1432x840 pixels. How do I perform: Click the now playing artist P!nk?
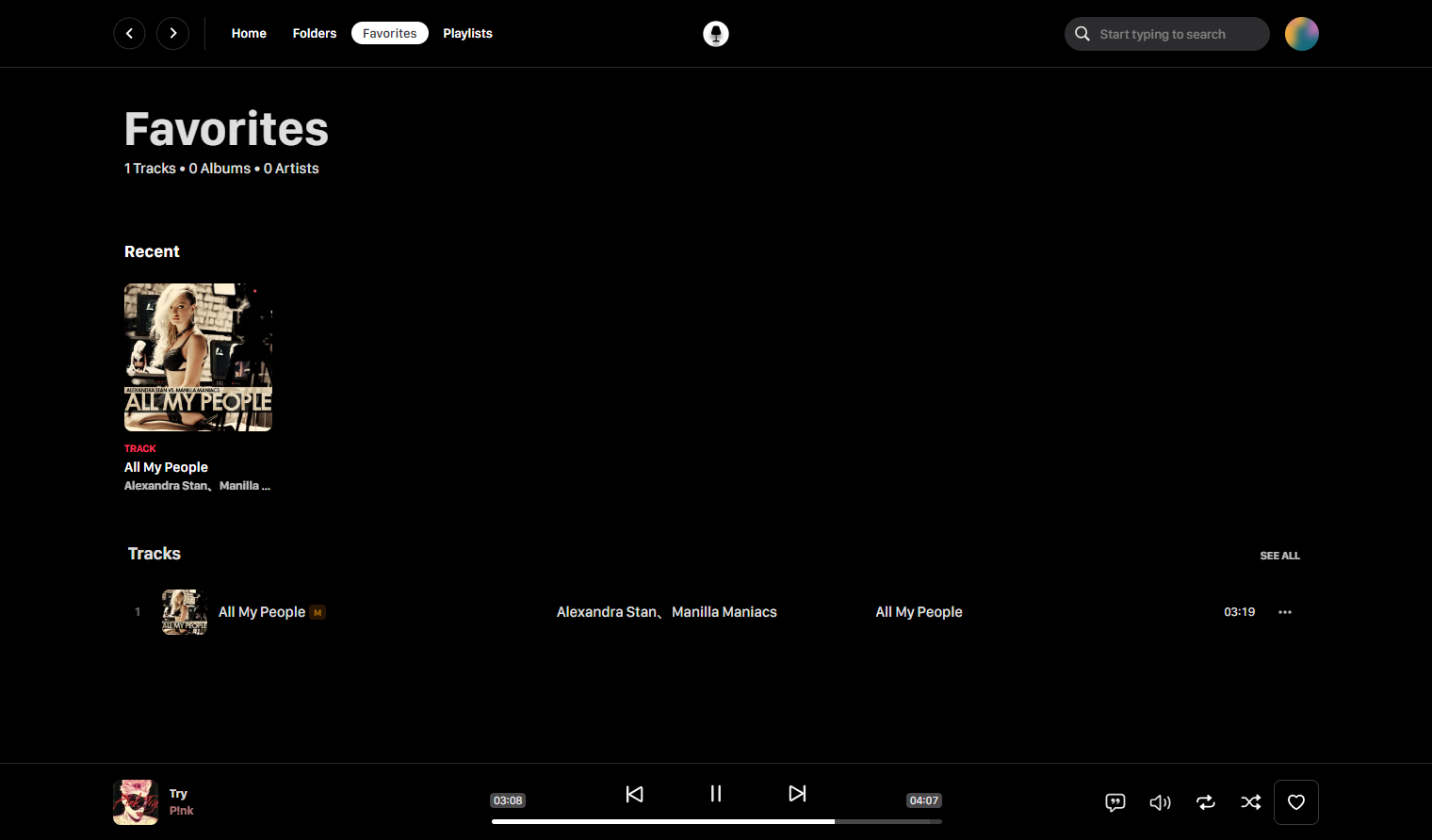182,811
